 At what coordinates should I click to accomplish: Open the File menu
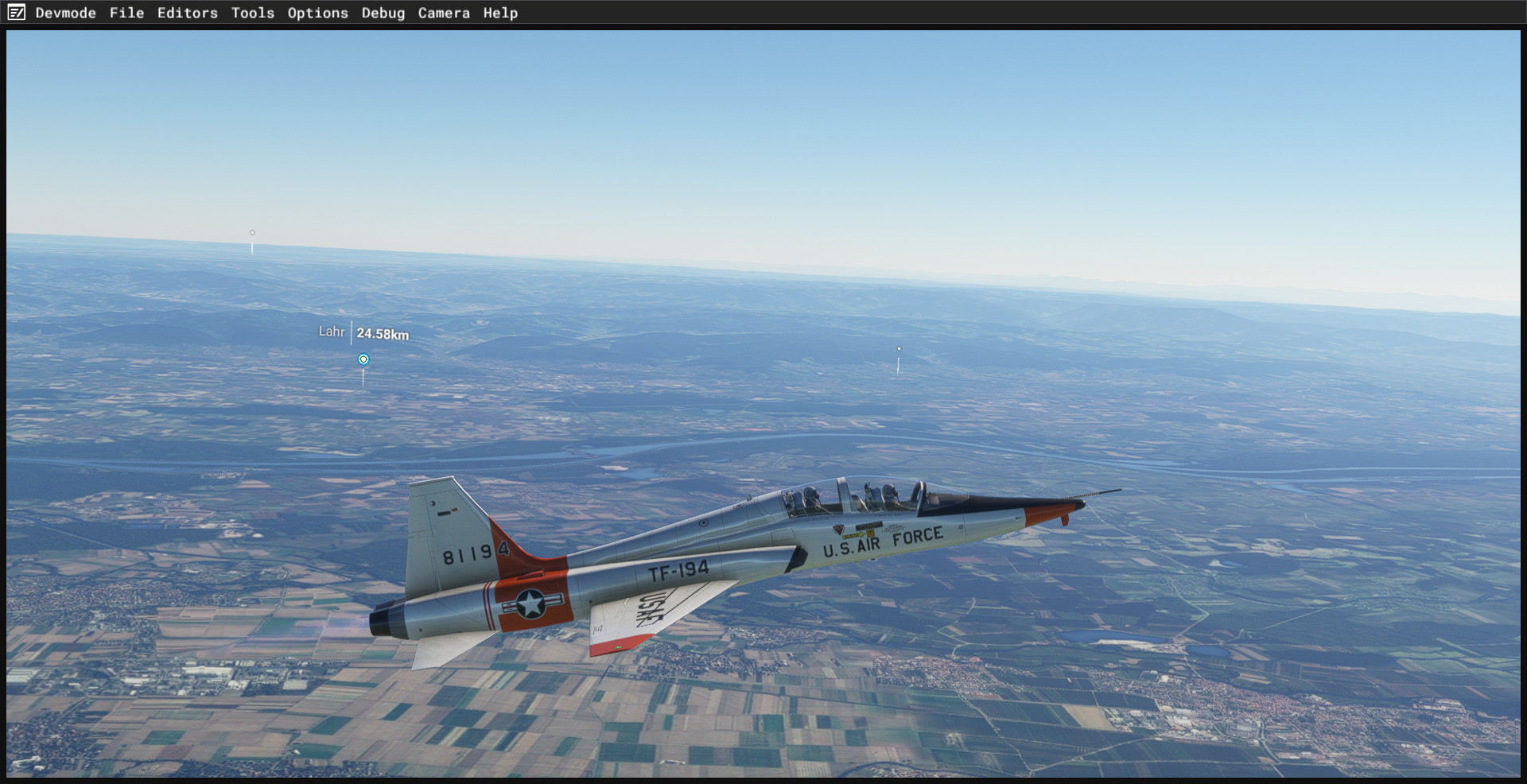pos(127,13)
